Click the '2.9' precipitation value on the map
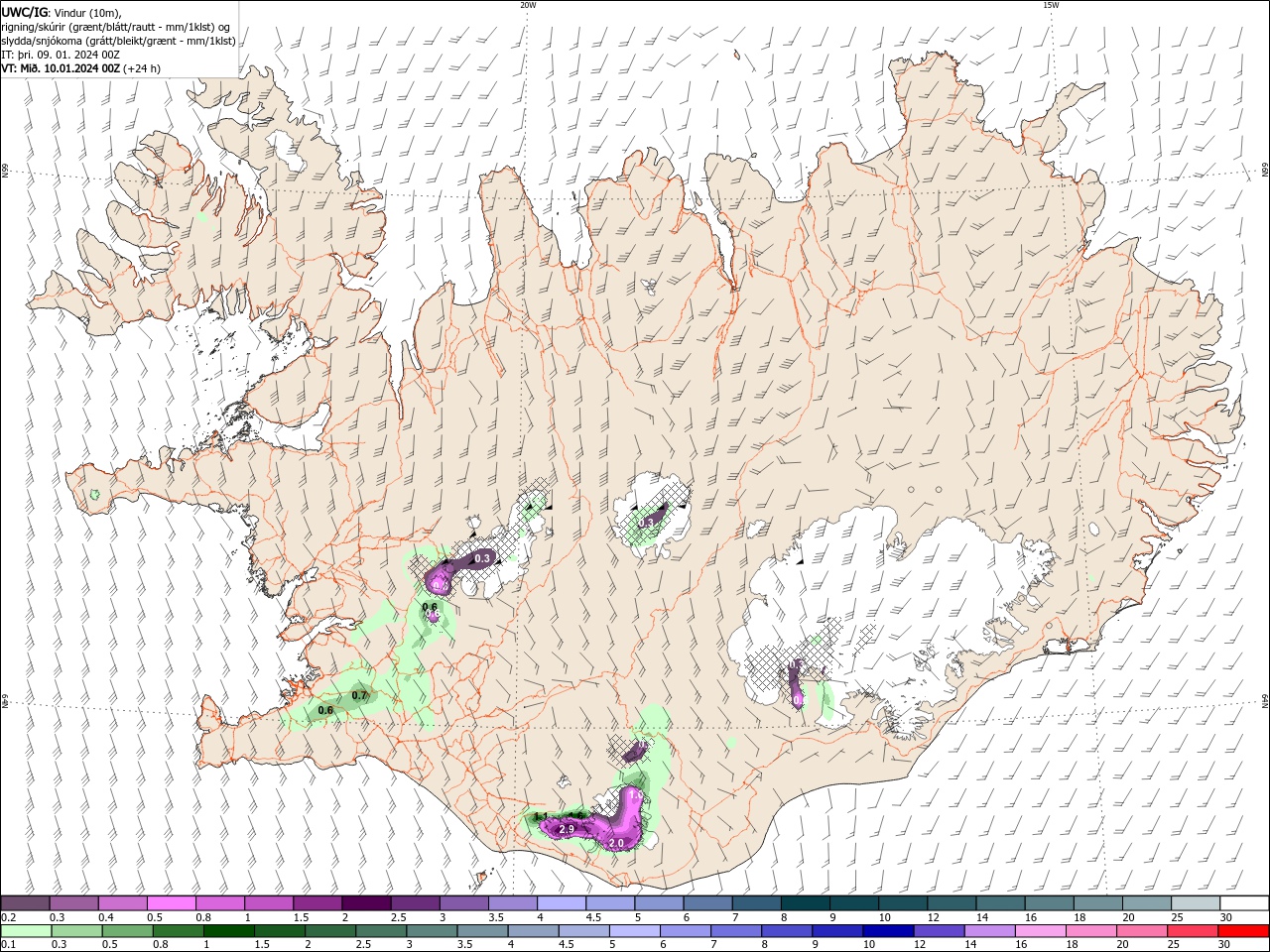This screenshot has height=952, width=1270. tap(568, 829)
